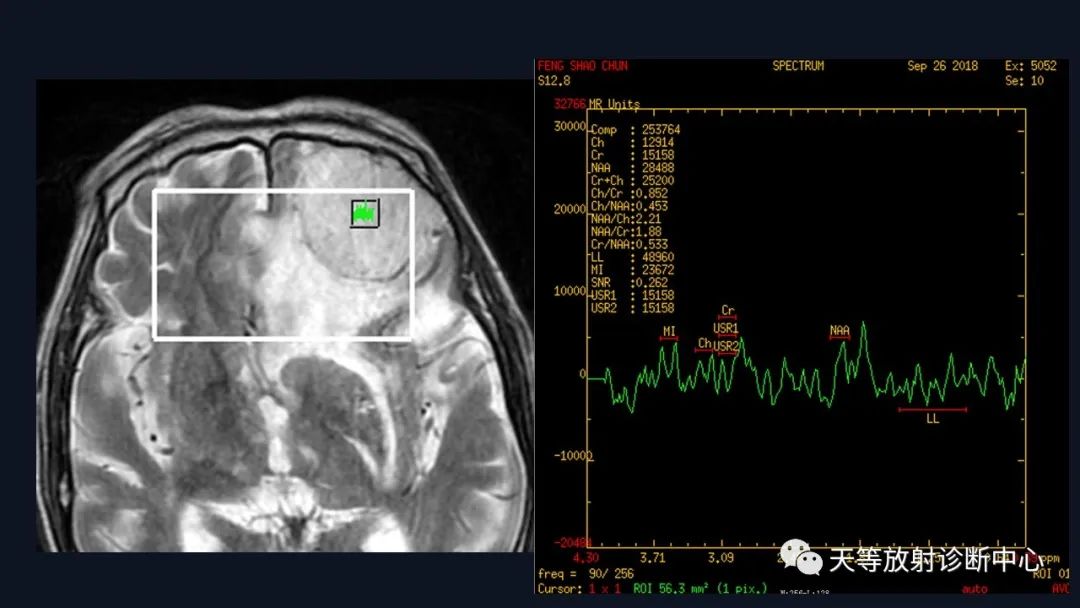Image resolution: width=1080 pixels, height=608 pixels.
Task: Select the Ex: 5052 exam number
Action: tap(1030, 66)
